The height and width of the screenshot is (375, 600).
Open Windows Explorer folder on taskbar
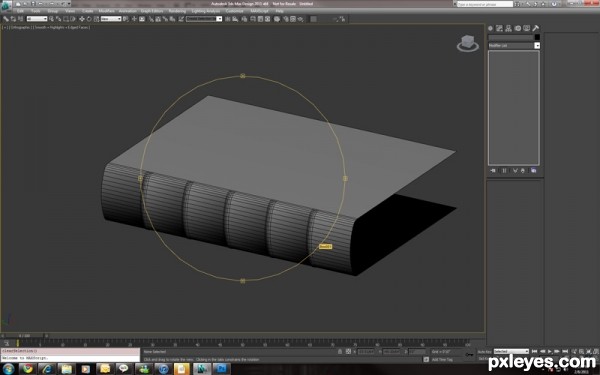tap(67, 368)
